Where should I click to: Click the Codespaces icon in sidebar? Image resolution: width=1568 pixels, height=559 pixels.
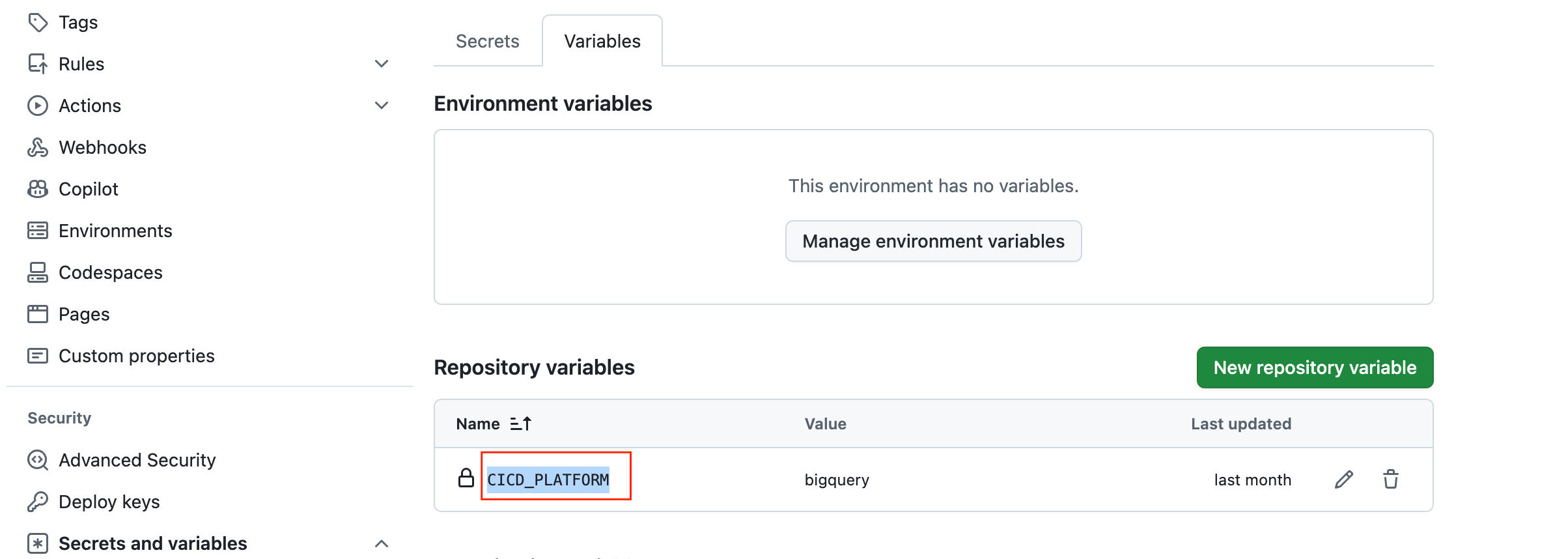pyautogui.click(x=38, y=272)
